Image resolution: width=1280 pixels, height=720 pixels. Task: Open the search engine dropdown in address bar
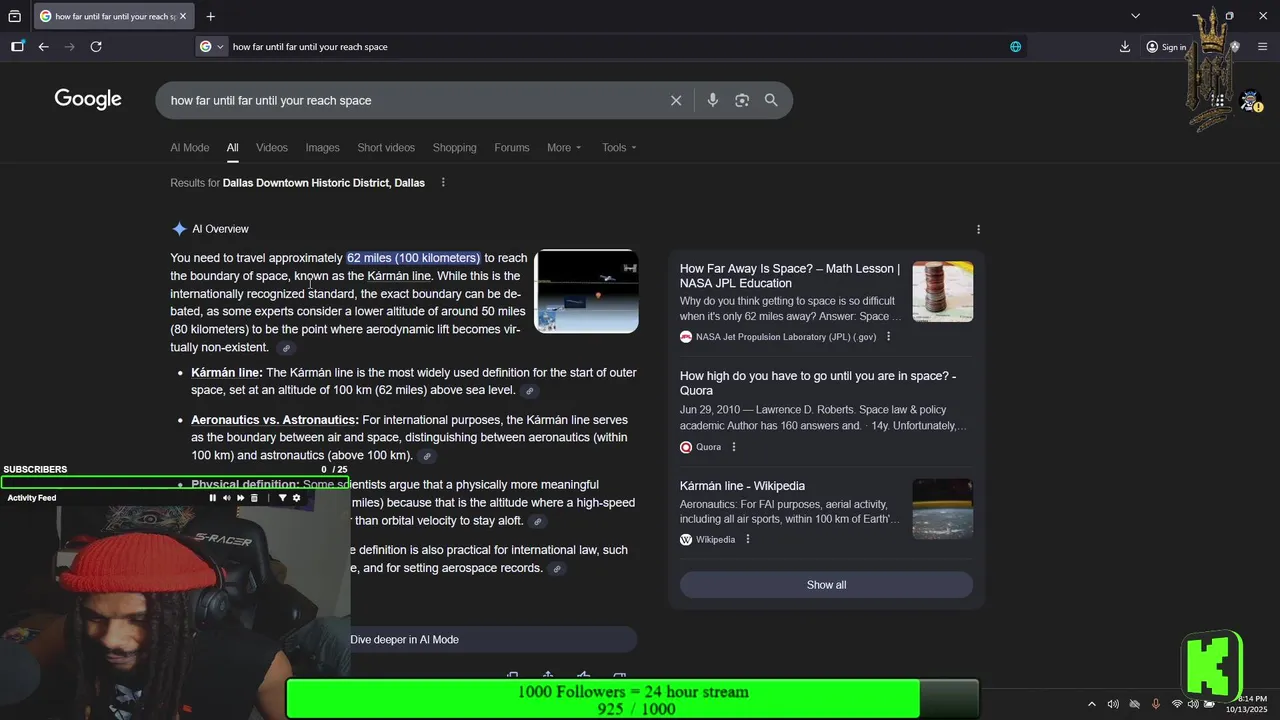pos(211,46)
